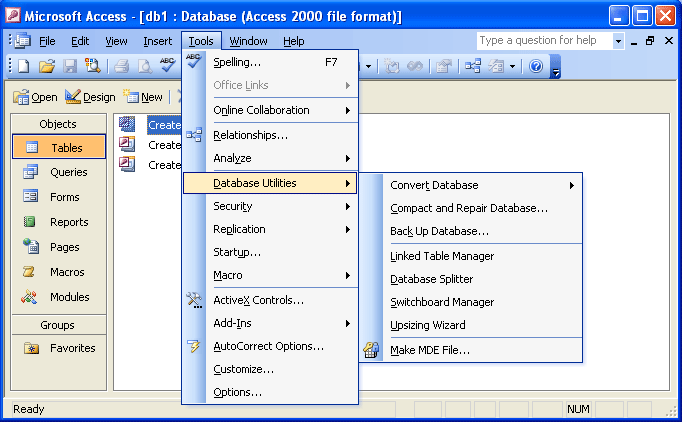Click the Relationships icon in the Tools menu
The image size is (682, 422).
point(194,135)
